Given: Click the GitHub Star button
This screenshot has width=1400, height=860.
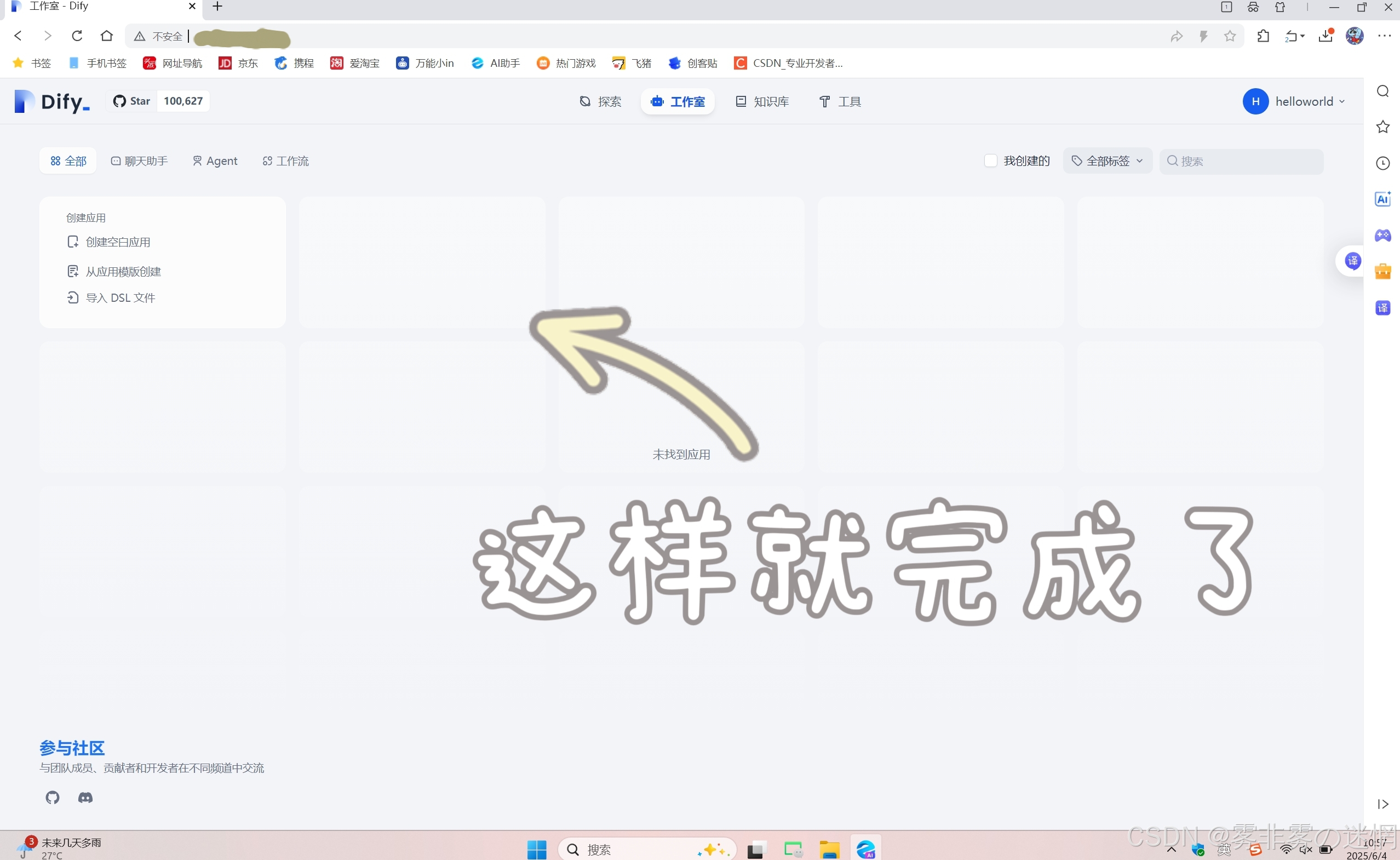Looking at the screenshot, I should point(132,101).
